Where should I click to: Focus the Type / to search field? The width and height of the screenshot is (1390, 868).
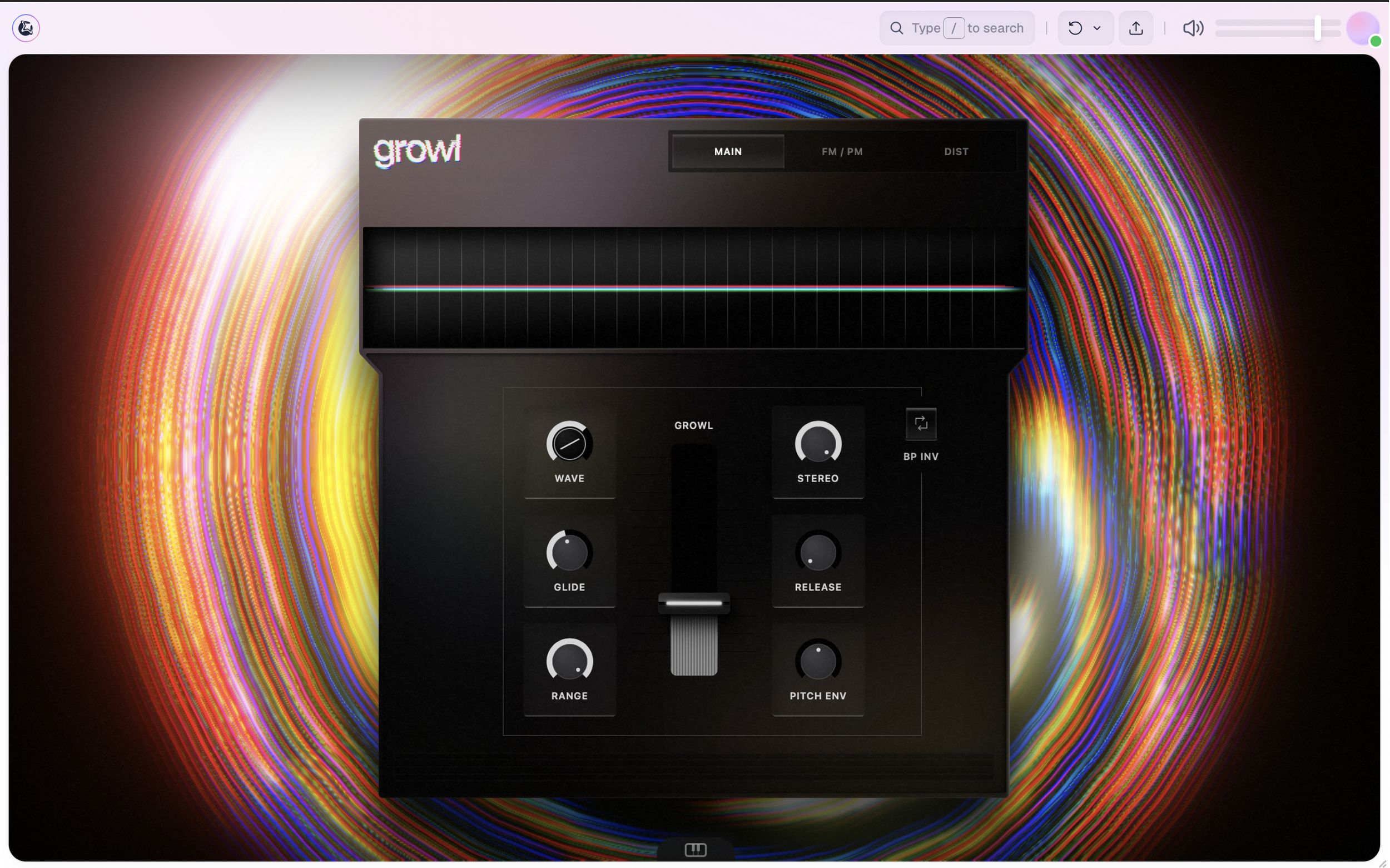point(957,28)
